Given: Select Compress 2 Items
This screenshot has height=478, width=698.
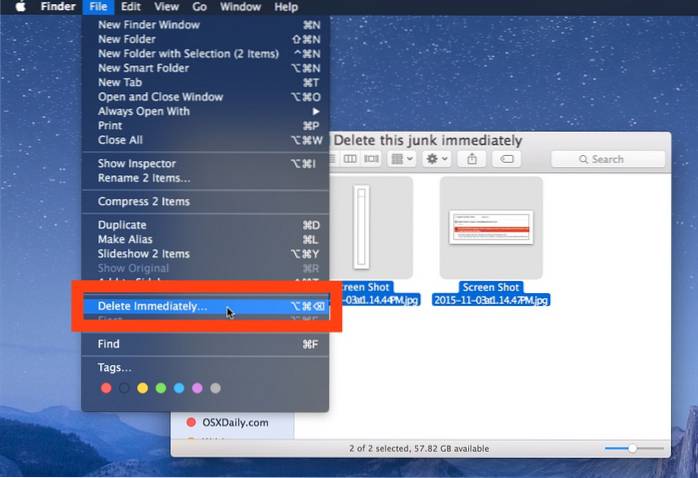Looking at the screenshot, I should (143, 201).
